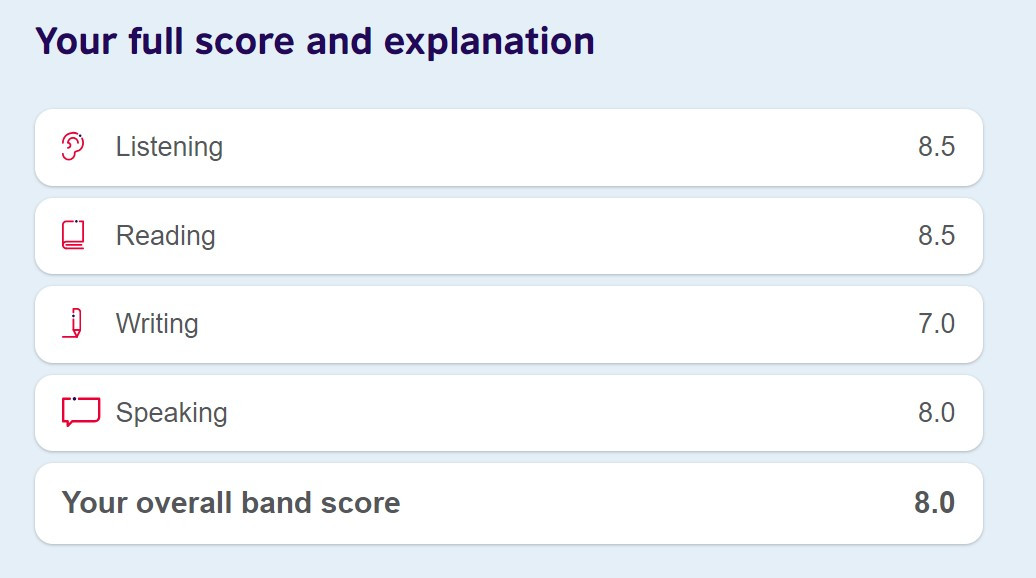Click the Listening score value 8.5
The height and width of the screenshot is (578, 1036).
(936, 147)
